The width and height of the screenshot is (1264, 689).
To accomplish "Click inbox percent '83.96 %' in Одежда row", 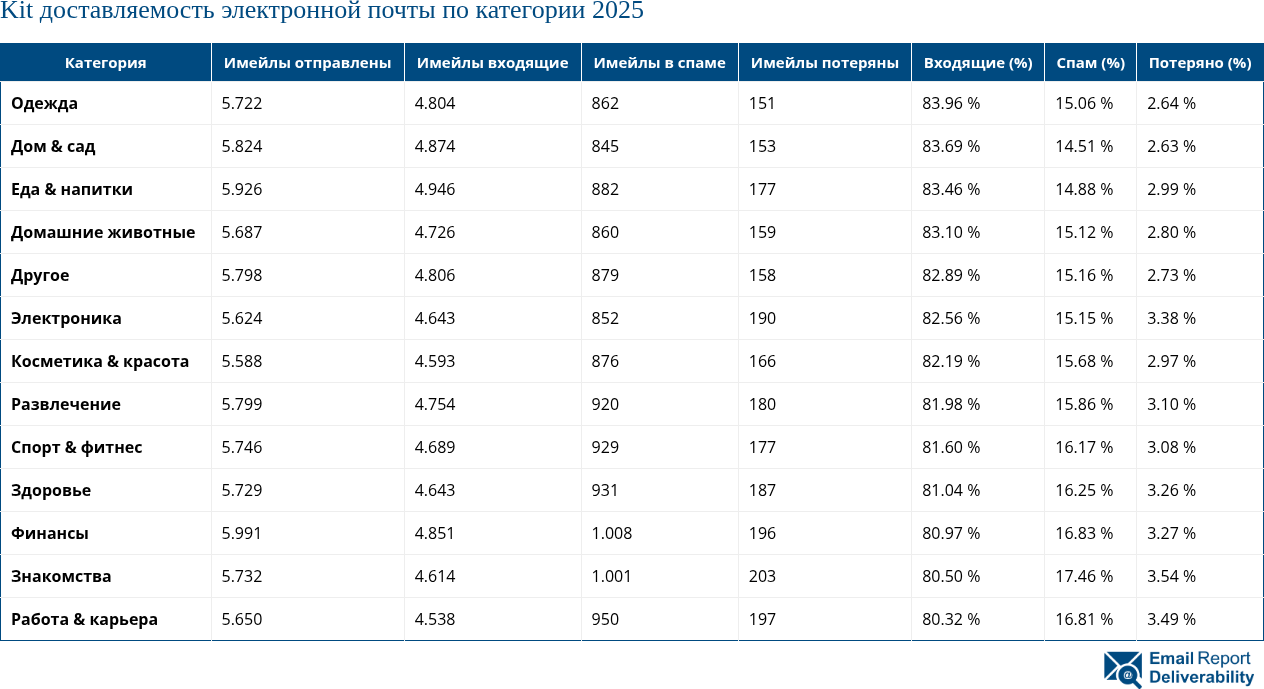I will 951,103.
